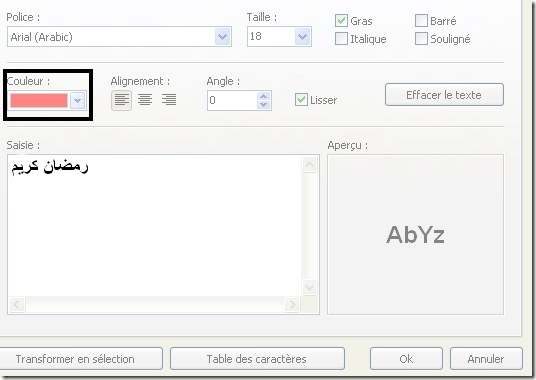The width and height of the screenshot is (536, 380).
Task: Click Saisie scrollbar down arrow
Action: click(x=310, y=287)
